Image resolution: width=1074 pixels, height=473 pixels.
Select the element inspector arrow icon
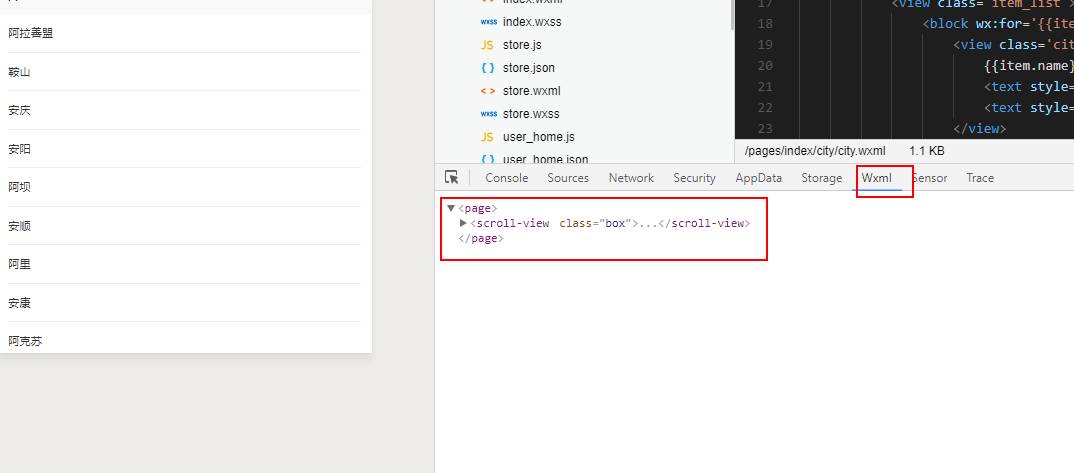click(451, 177)
